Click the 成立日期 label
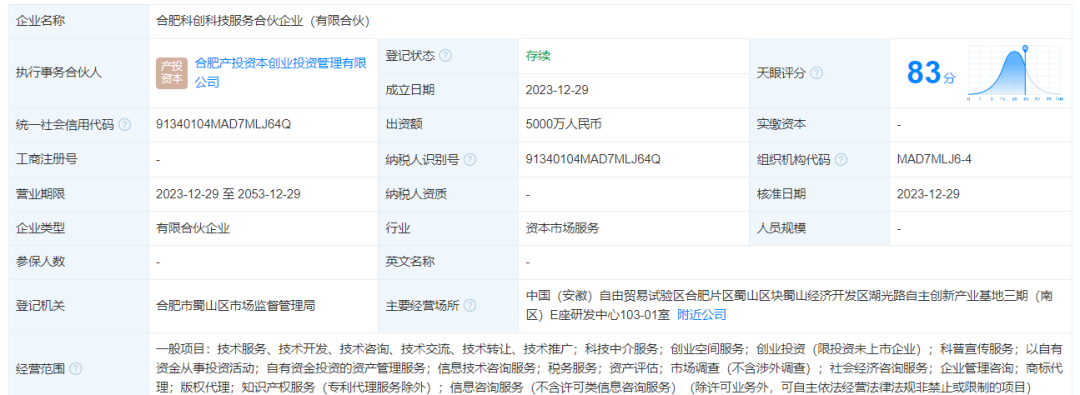Screen dimensions: 1080x395 click(410, 90)
